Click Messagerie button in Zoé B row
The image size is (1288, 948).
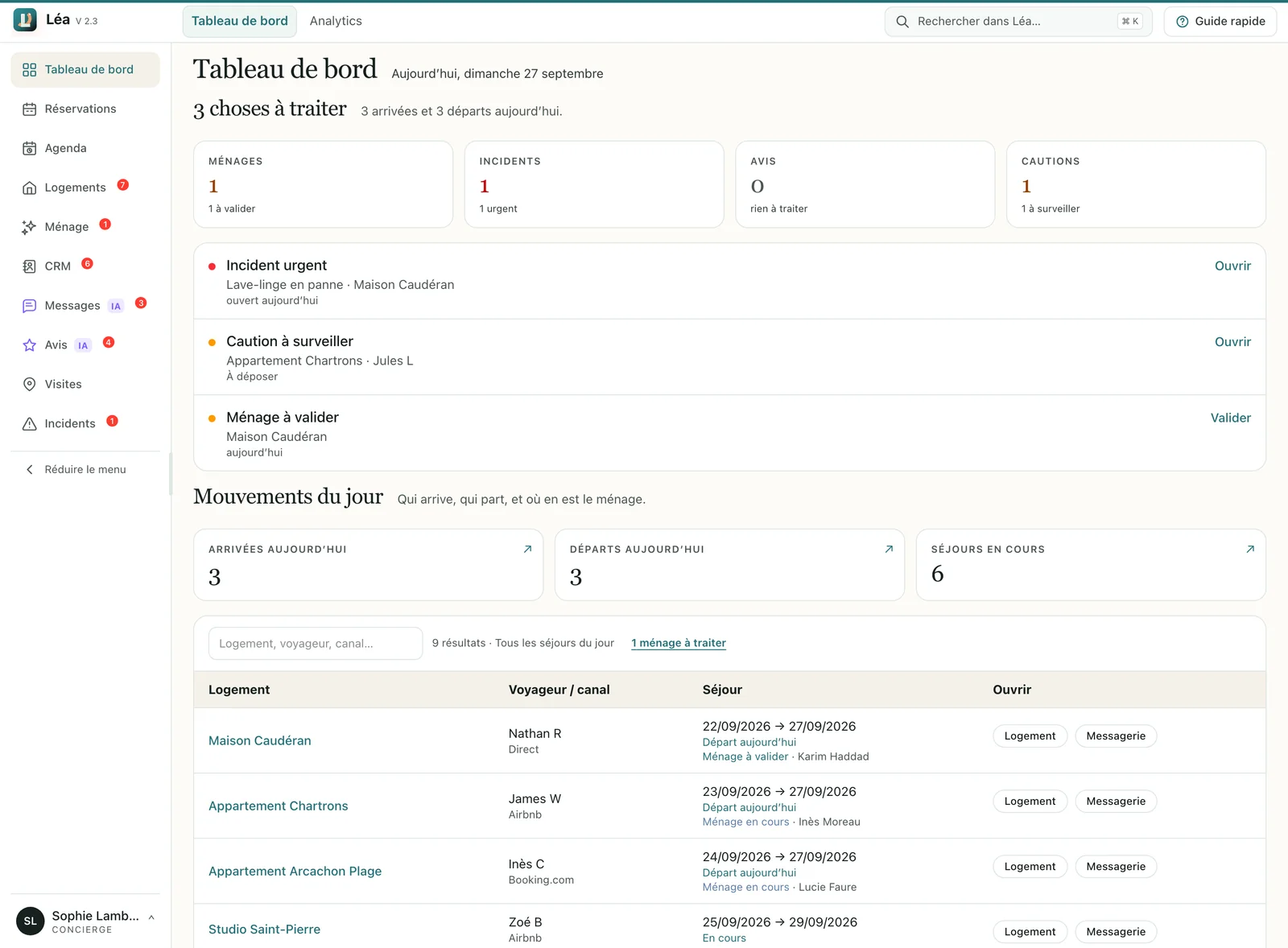[1116, 932]
